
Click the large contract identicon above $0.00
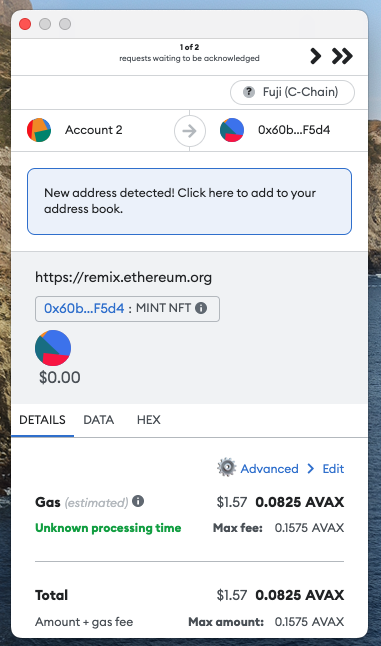[53, 348]
